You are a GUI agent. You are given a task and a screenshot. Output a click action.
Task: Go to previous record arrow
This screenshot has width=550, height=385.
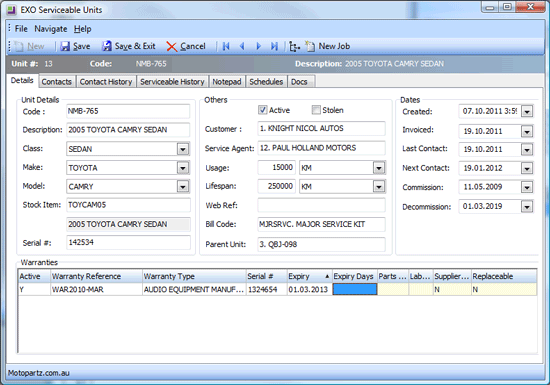pyautogui.click(x=242, y=46)
